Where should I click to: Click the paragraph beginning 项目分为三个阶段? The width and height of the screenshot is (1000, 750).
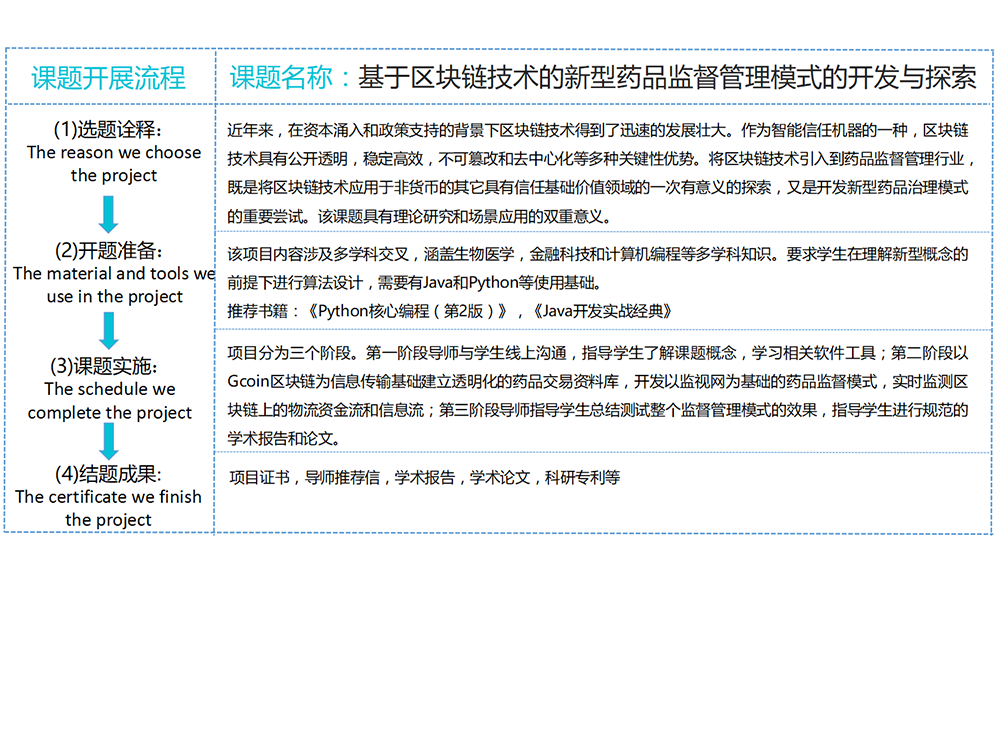[598, 395]
